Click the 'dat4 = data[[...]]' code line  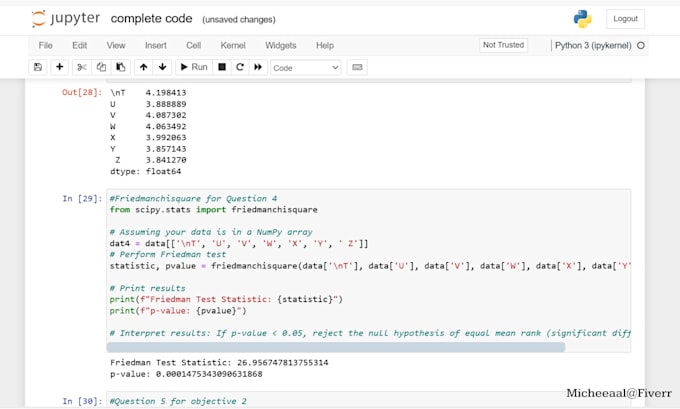pos(239,244)
